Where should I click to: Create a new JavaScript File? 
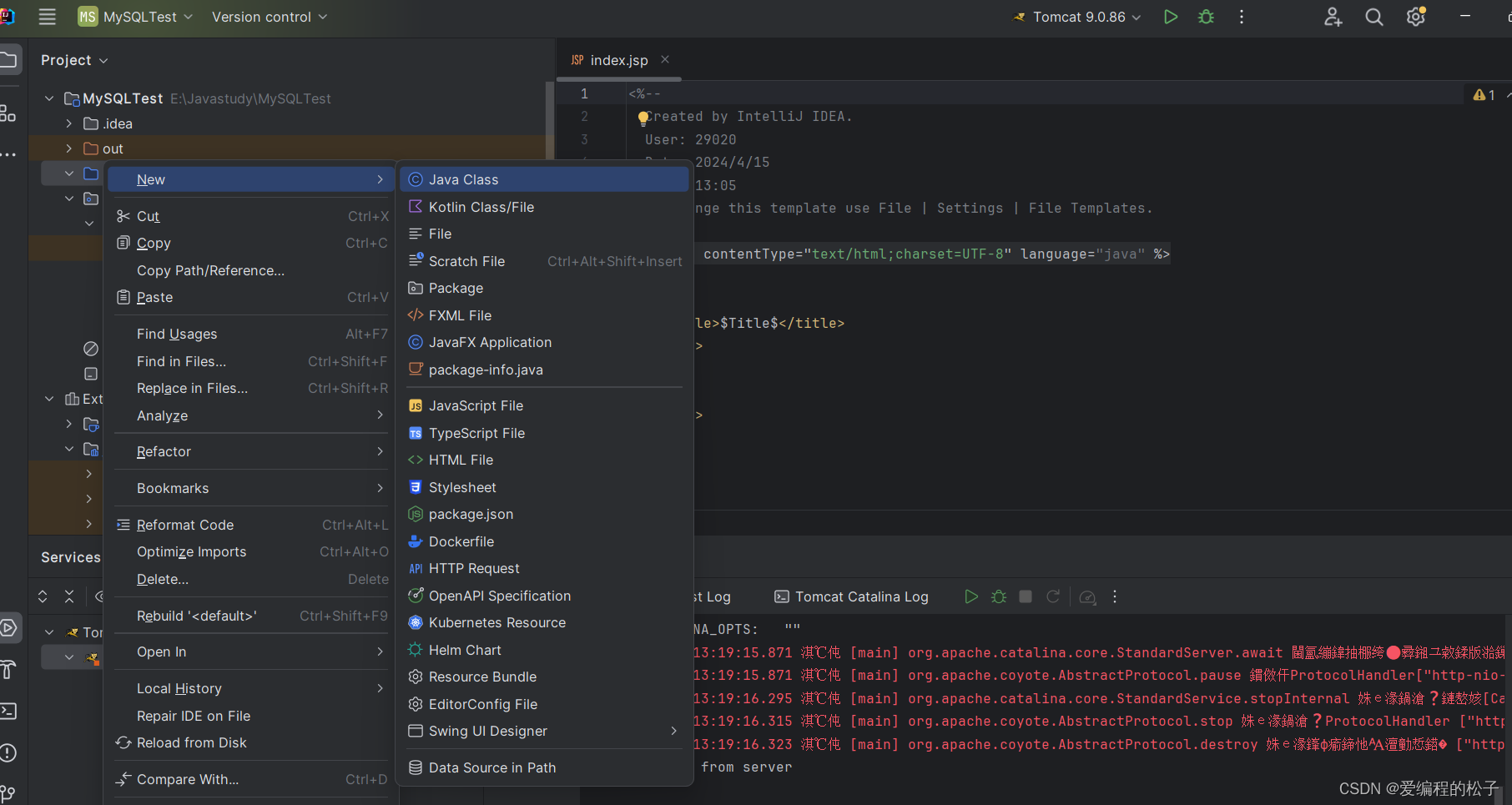[x=545, y=405]
